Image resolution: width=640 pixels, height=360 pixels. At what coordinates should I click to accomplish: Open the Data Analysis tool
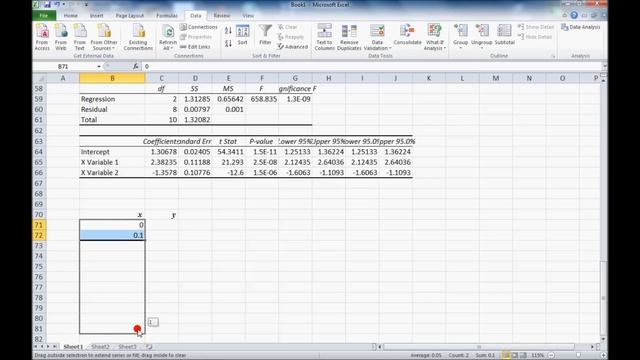pos(580,27)
